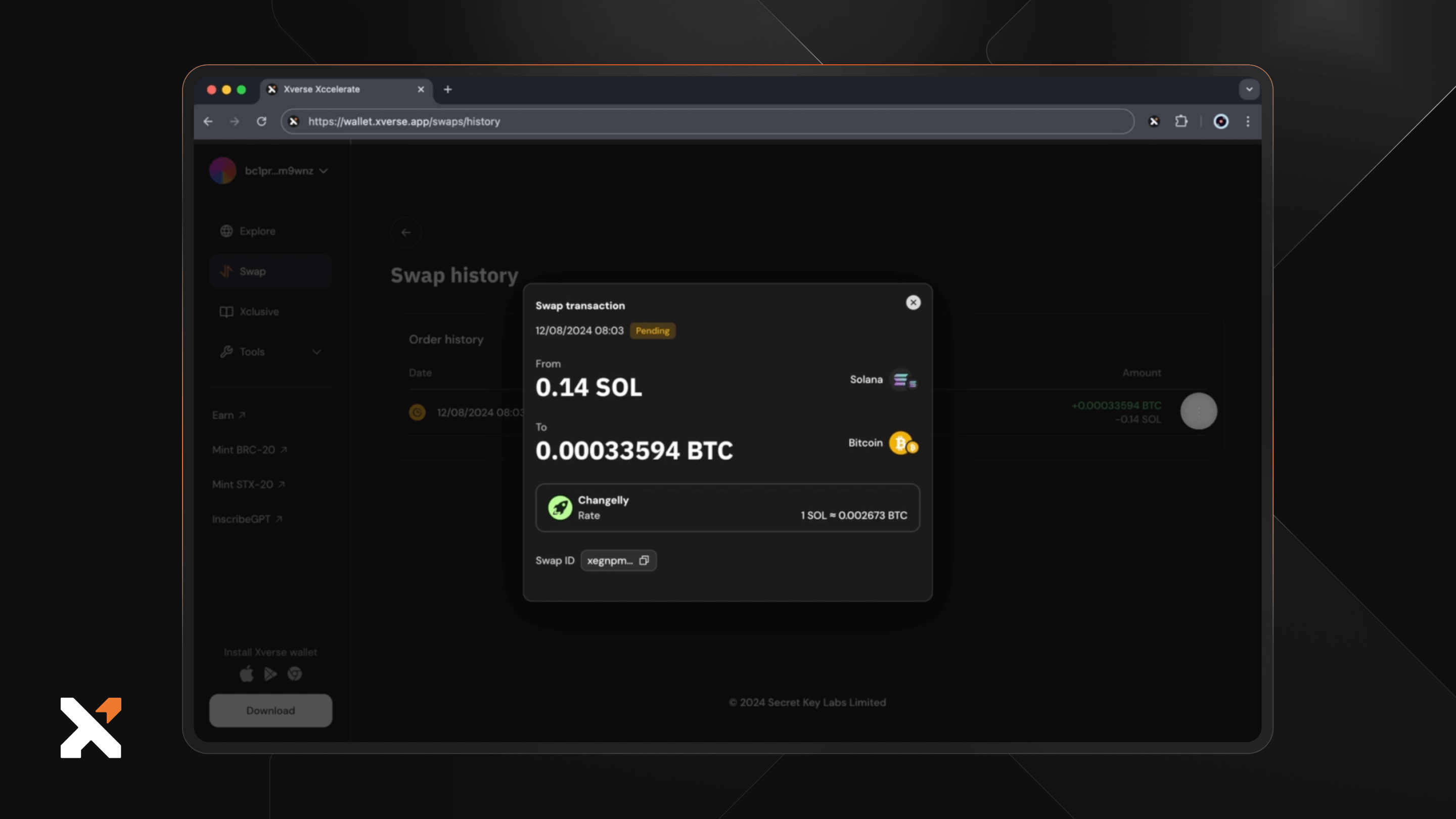This screenshot has width=1456, height=819.
Task: Open the Xverse extension icon in toolbar
Action: [1154, 121]
